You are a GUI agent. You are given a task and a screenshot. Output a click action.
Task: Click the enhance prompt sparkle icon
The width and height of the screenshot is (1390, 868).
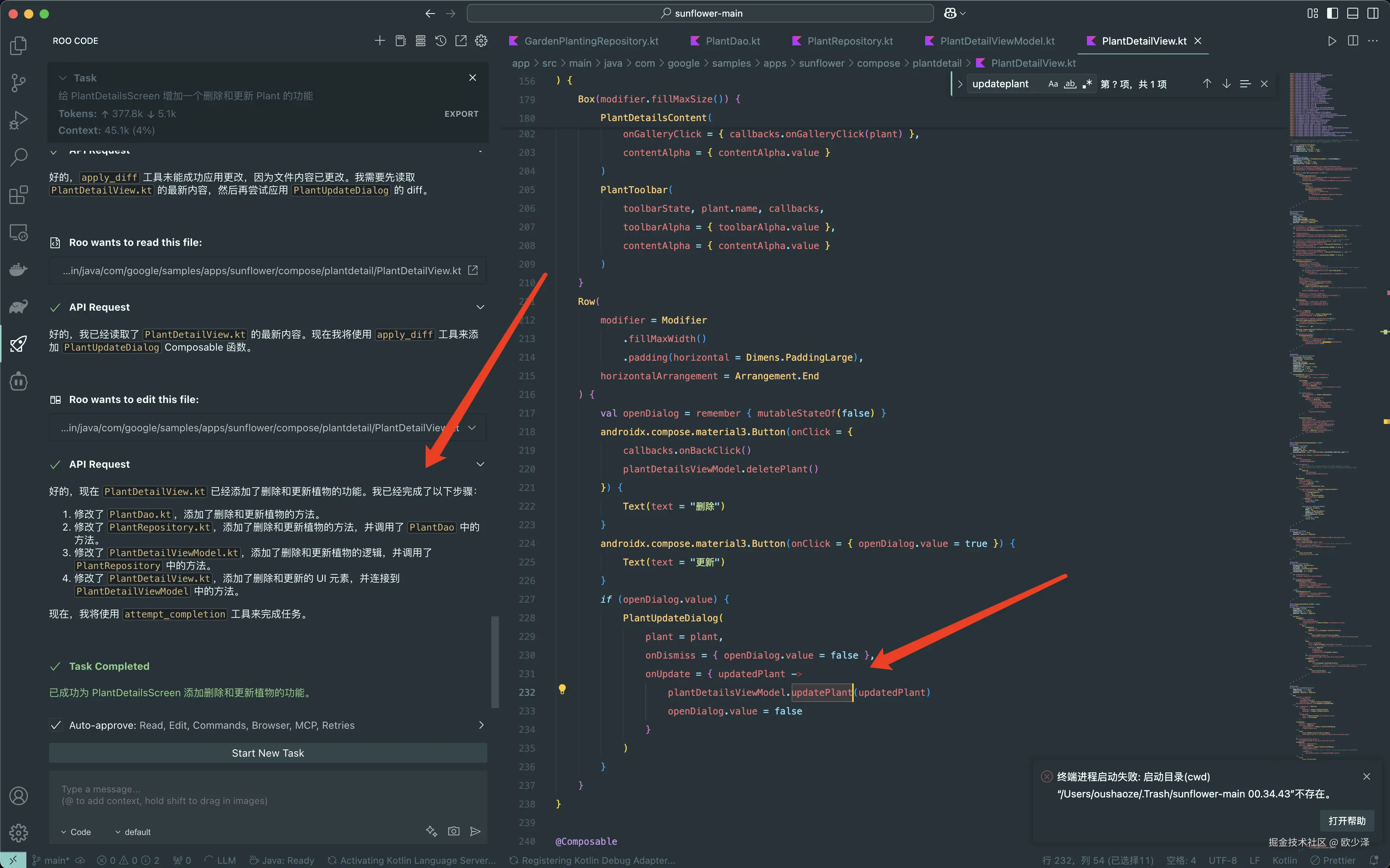point(432,831)
